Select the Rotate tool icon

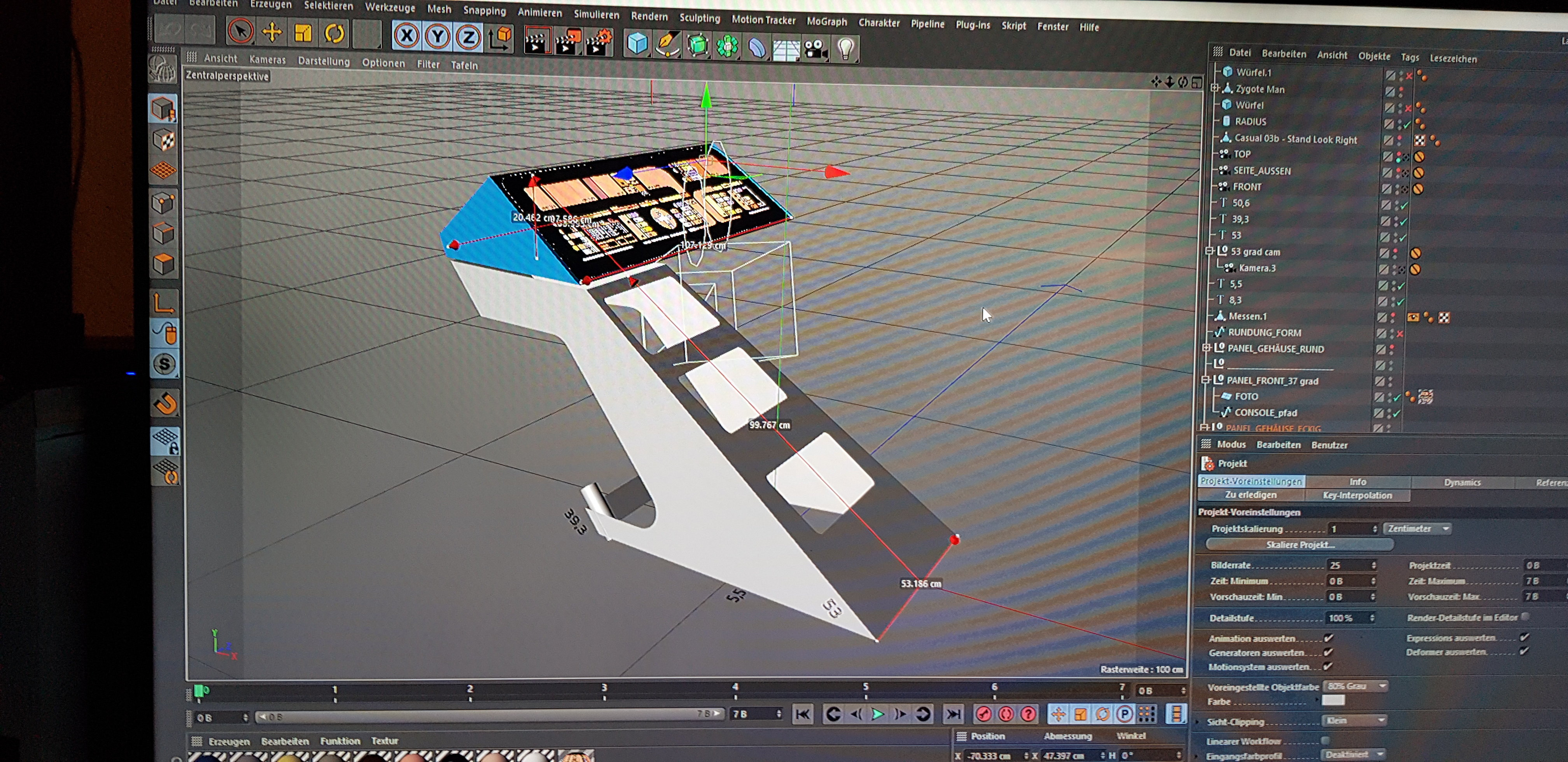334,33
